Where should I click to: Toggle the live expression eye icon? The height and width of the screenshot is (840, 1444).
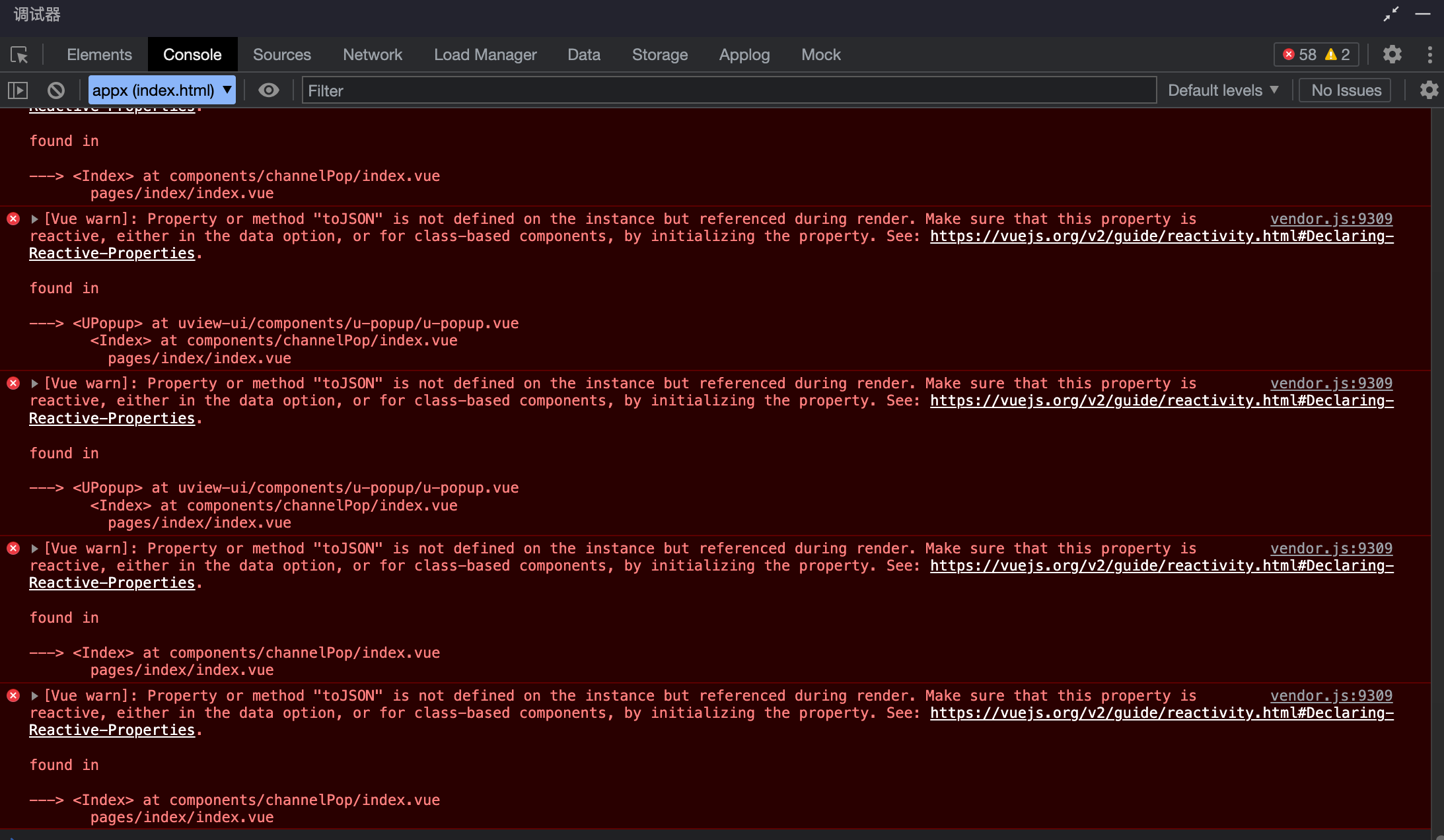point(268,90)
